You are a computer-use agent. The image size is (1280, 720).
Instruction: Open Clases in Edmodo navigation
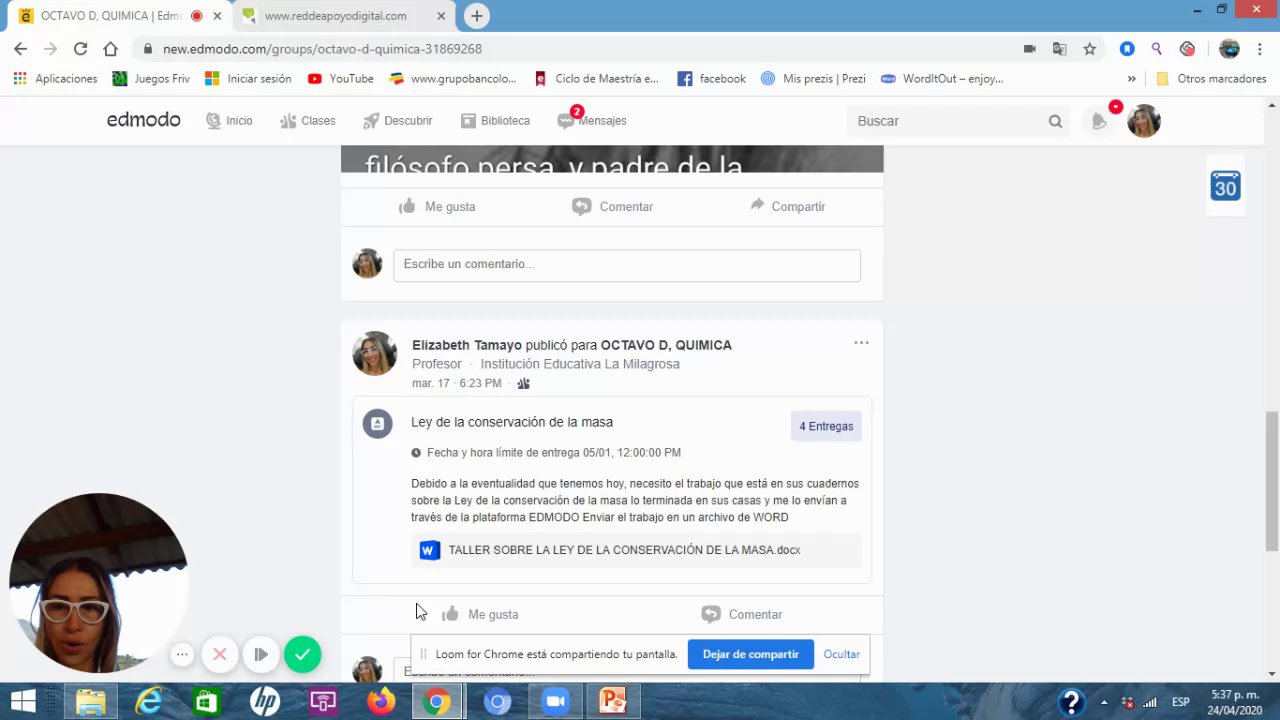click(x=308, y=120)
